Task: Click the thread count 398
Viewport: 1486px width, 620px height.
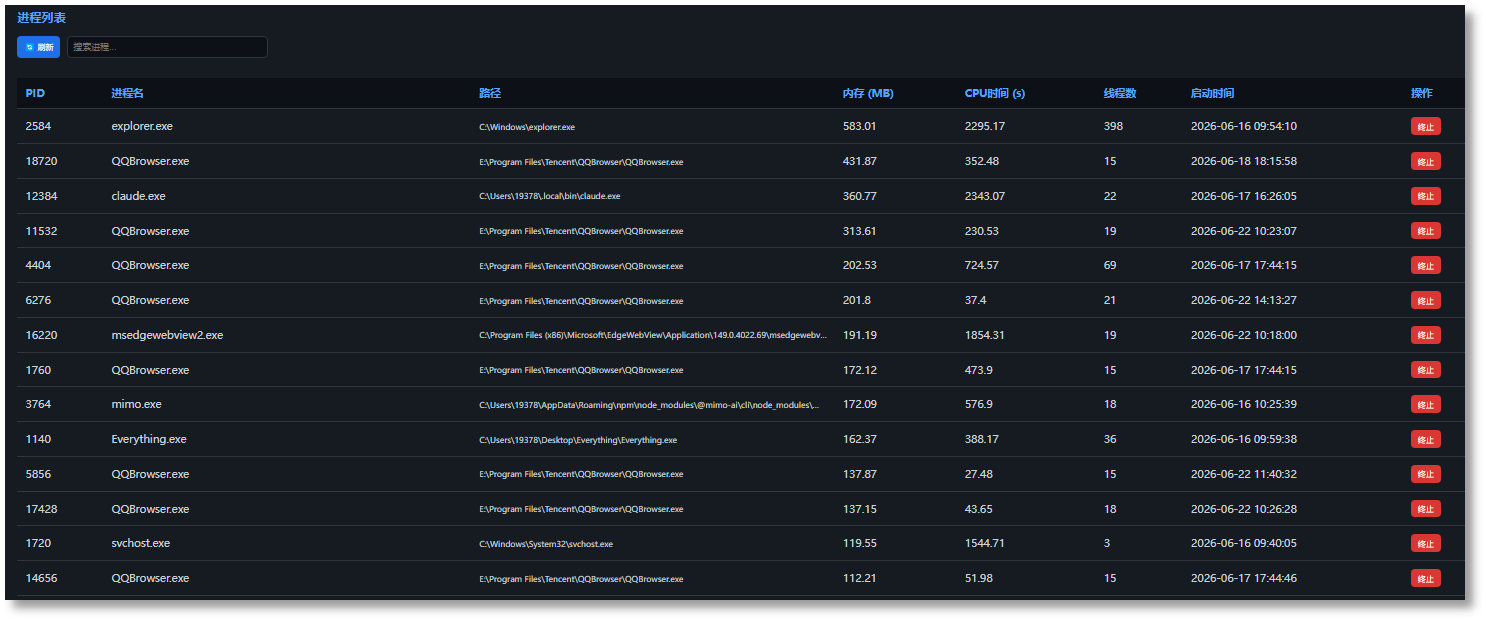Action: pyautogui.click(x=1113, y=126)
